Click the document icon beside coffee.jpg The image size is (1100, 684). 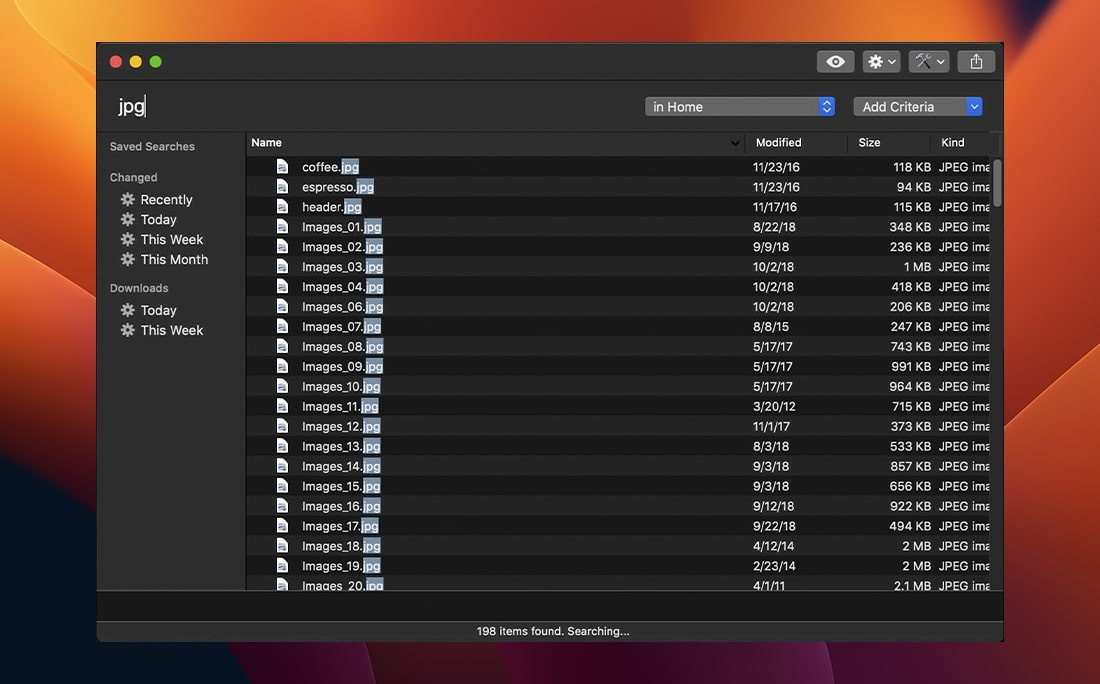click(283, 166)
